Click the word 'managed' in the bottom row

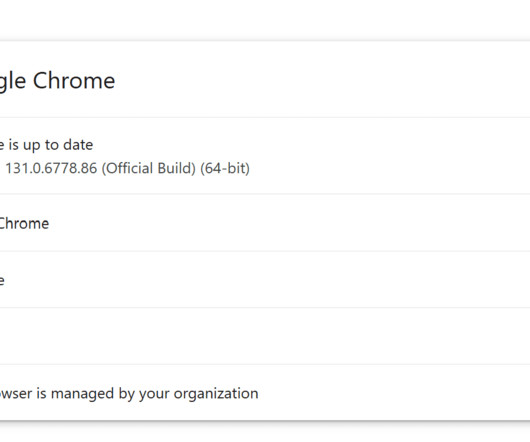tap(82, 394)
